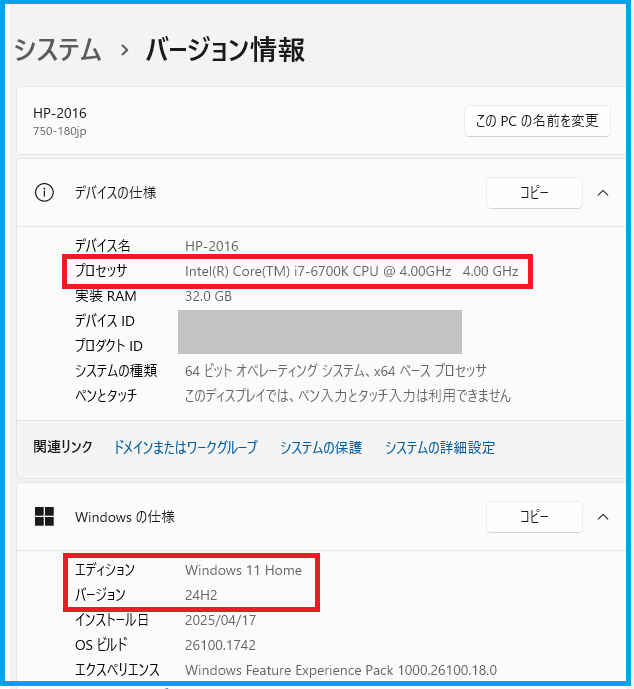The height and width of the screenshot is (689, 634).
Task: Select Windows Feature Experience Pack value
Action: tap(341, 671)
